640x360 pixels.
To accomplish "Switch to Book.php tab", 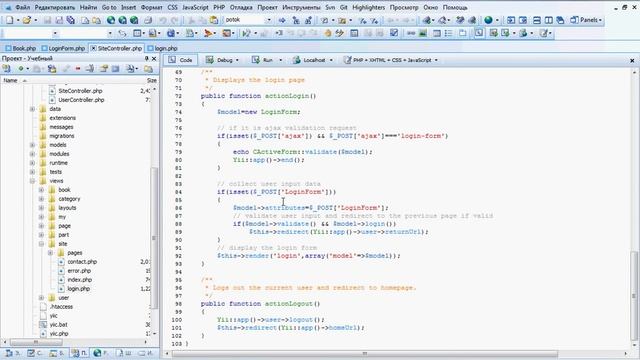I will 21,48.
